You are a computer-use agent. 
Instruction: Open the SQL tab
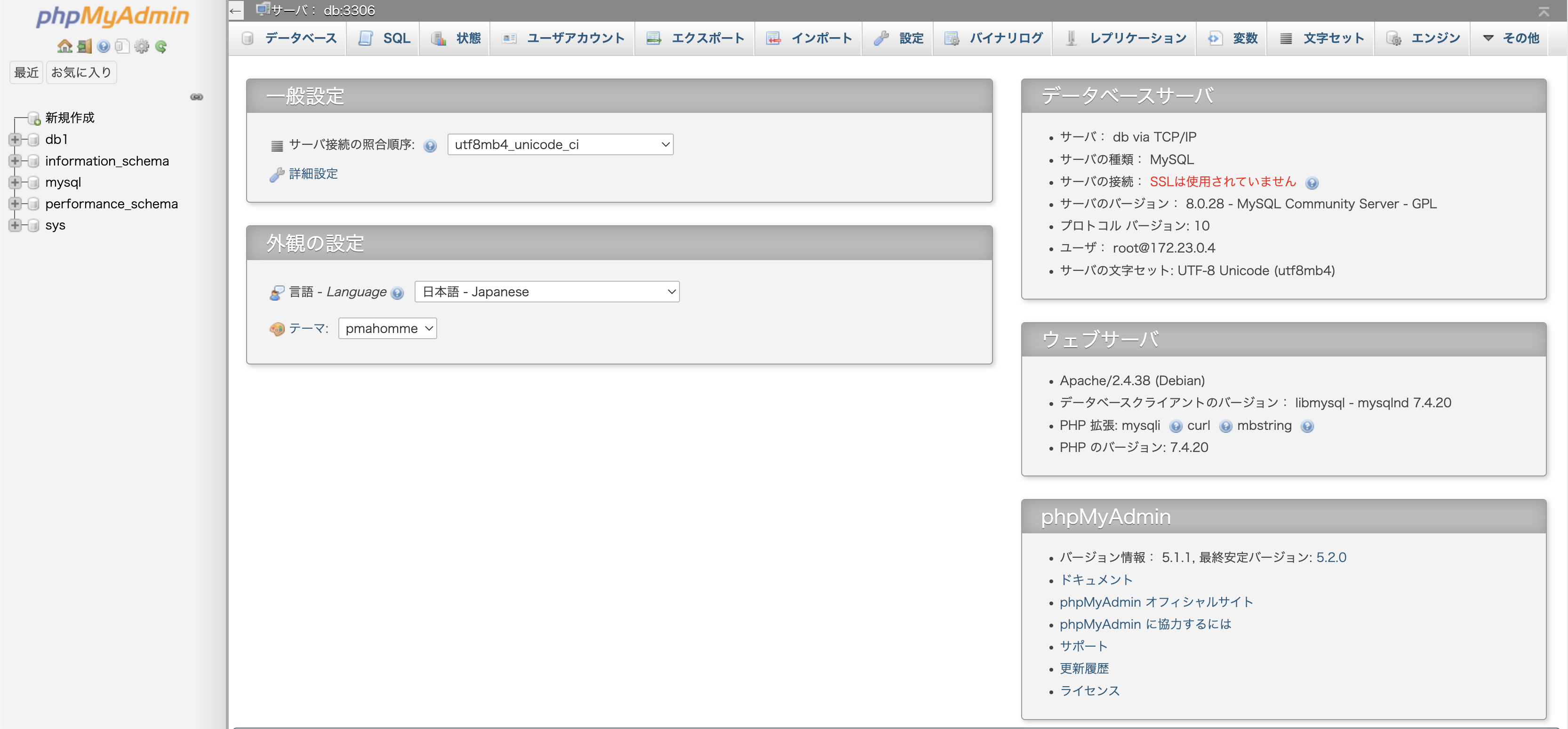(384, 39)
